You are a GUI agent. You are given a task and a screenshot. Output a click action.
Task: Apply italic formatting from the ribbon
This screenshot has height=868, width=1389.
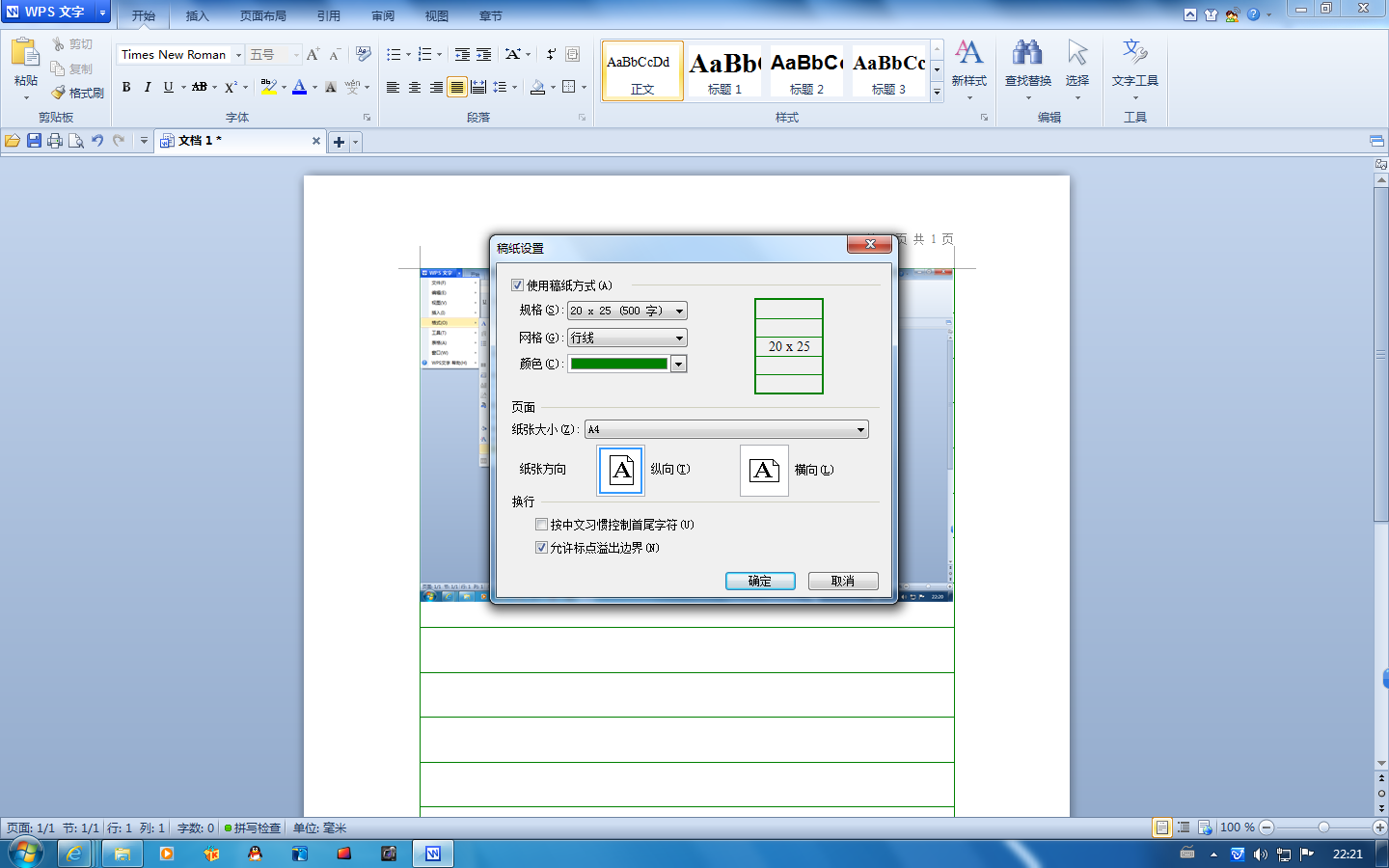pyautogui.click(x=148, y=87)
